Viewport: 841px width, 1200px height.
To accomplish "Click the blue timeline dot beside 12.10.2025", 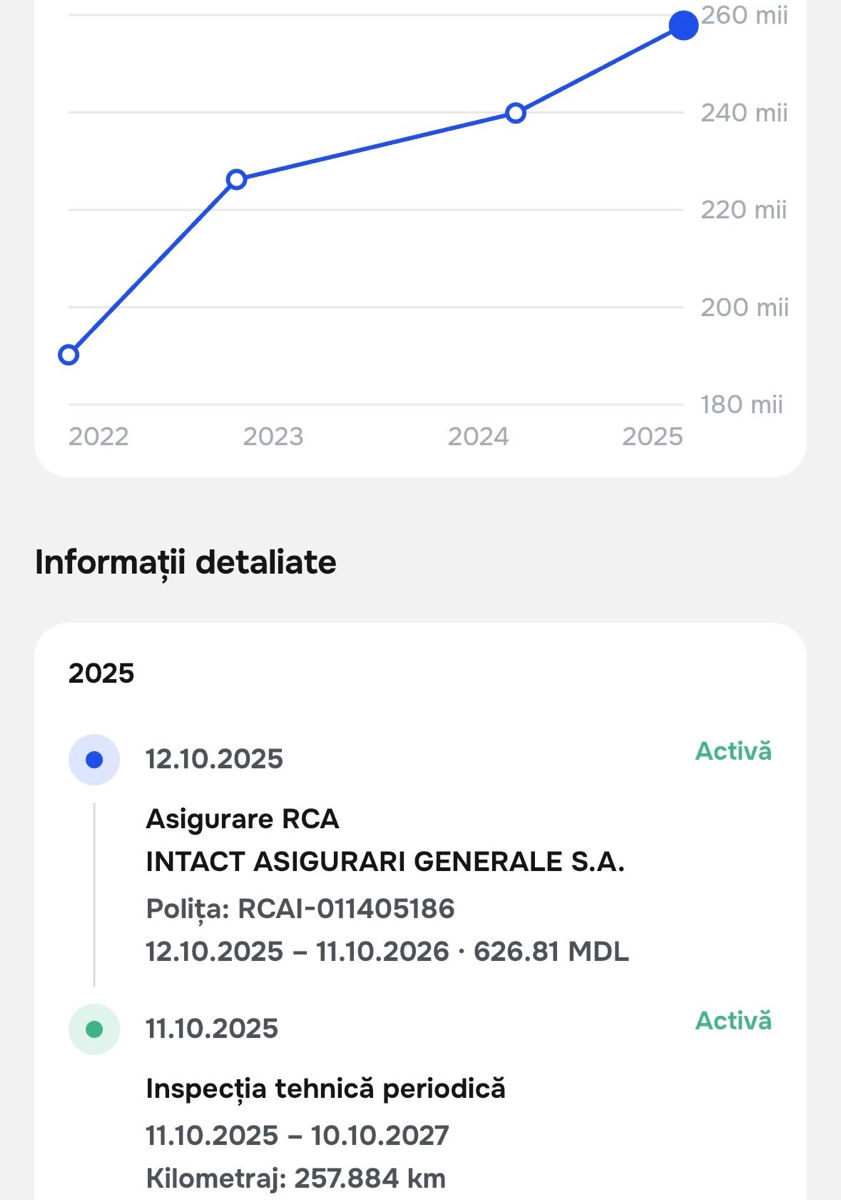I will coord(94,760).
